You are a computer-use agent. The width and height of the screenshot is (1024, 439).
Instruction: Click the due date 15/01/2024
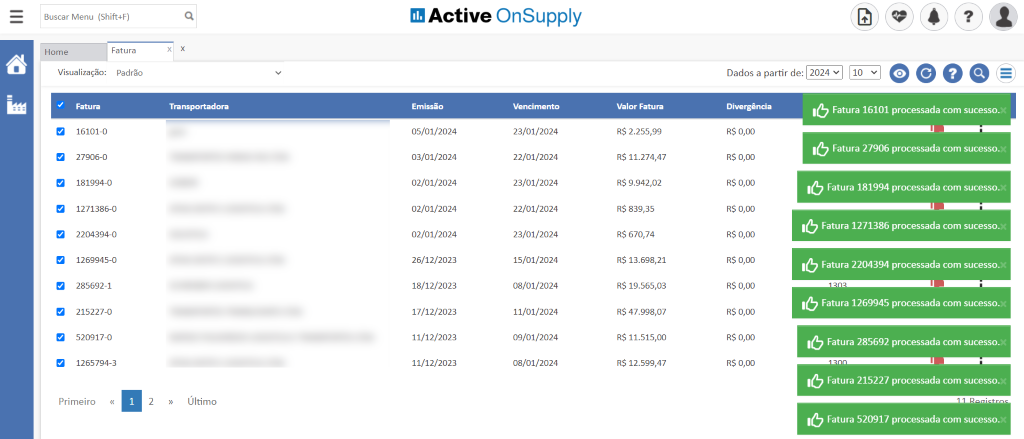(536, 260)
